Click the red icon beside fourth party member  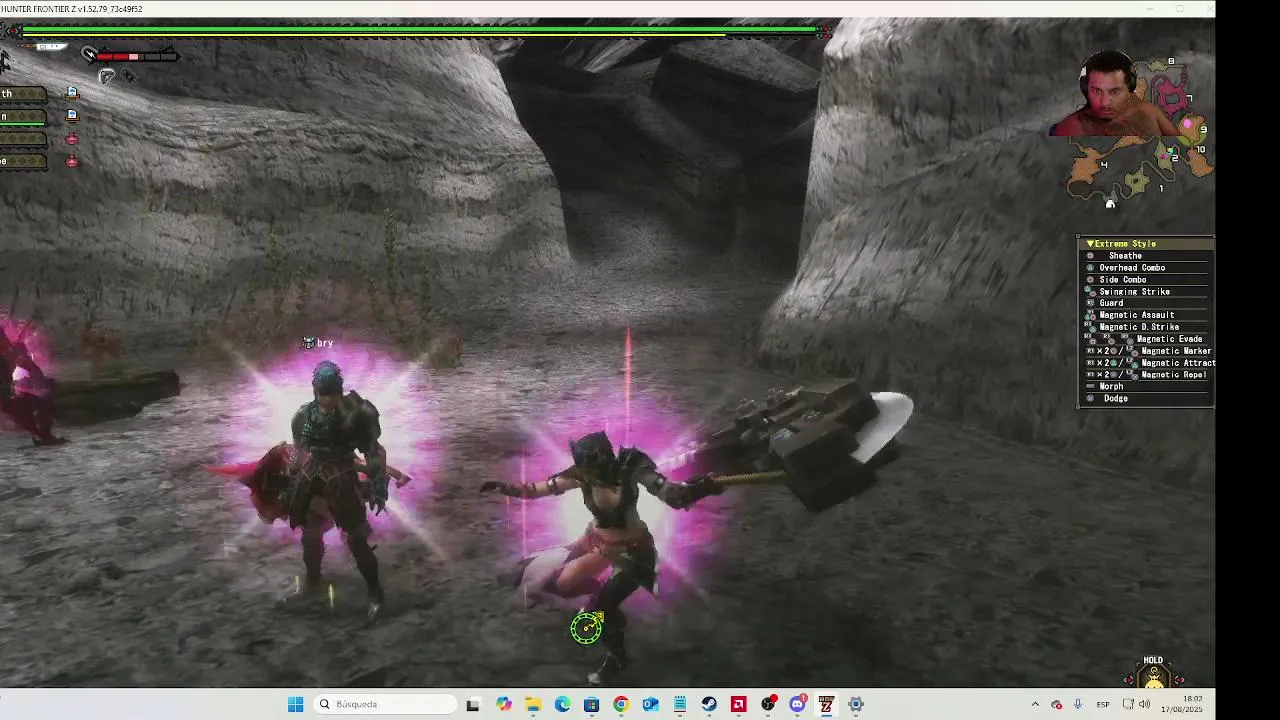(72, 160)
